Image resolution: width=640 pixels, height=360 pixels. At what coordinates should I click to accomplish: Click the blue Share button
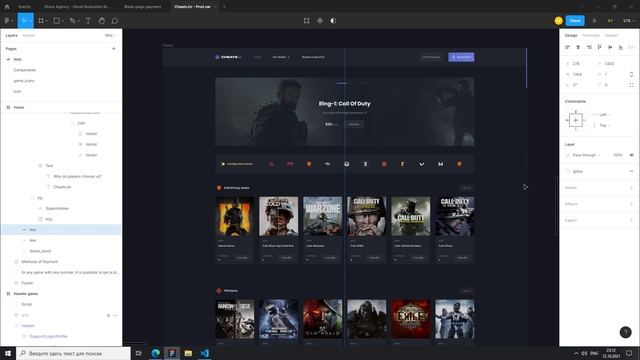[x=575, y=21]
